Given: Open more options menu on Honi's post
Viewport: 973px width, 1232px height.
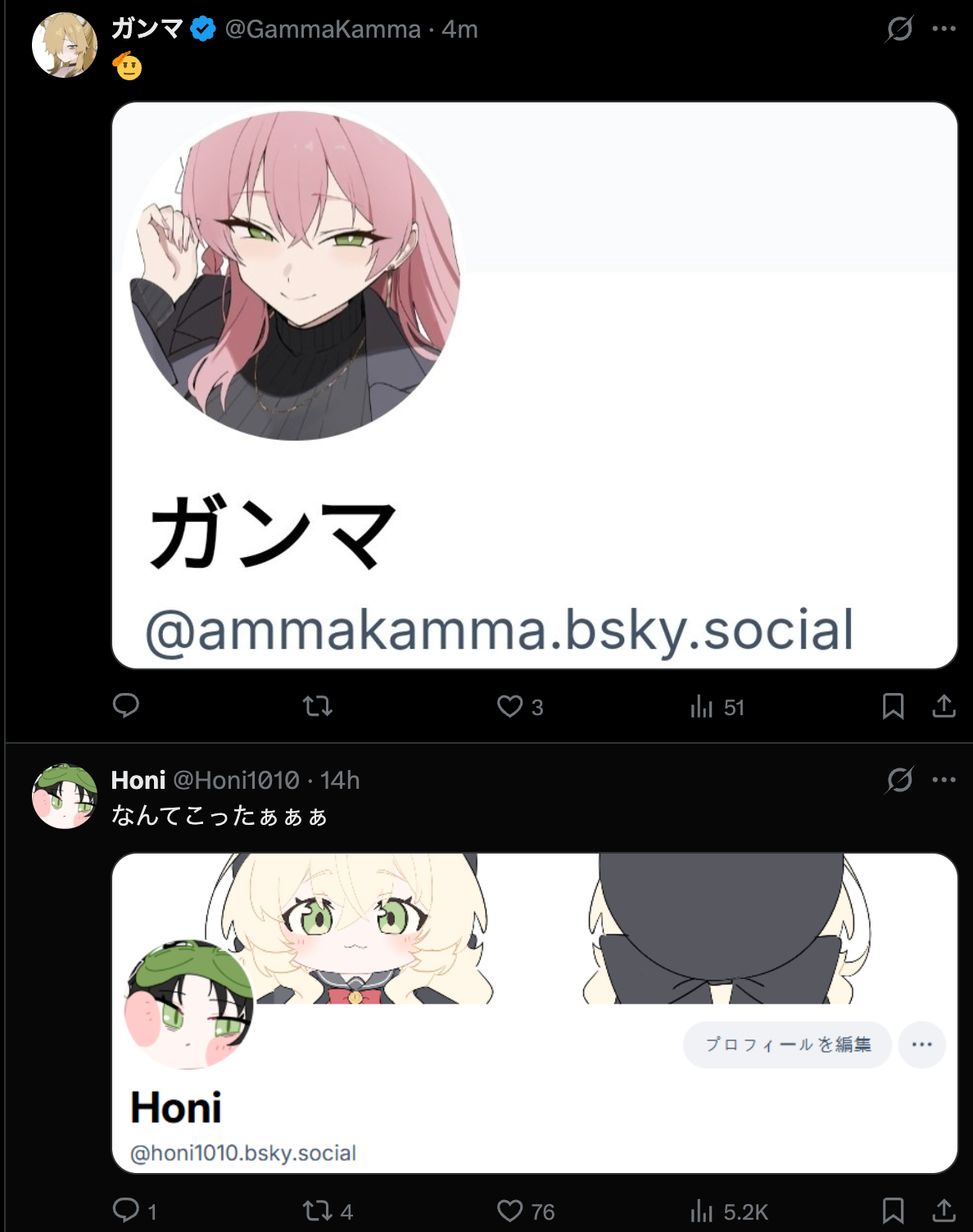Looking at the screenshot, I should pos(944,779).
